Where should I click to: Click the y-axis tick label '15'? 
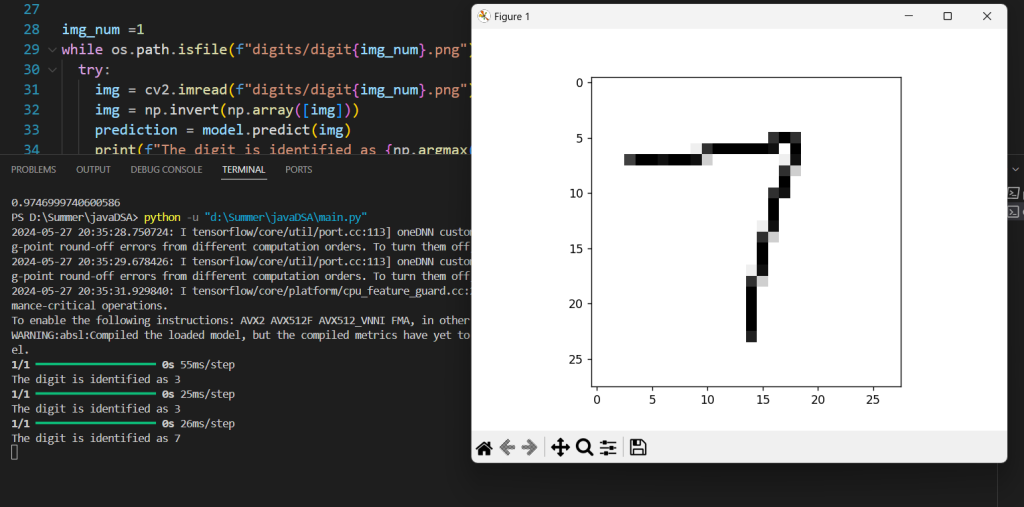coord(577,248)
